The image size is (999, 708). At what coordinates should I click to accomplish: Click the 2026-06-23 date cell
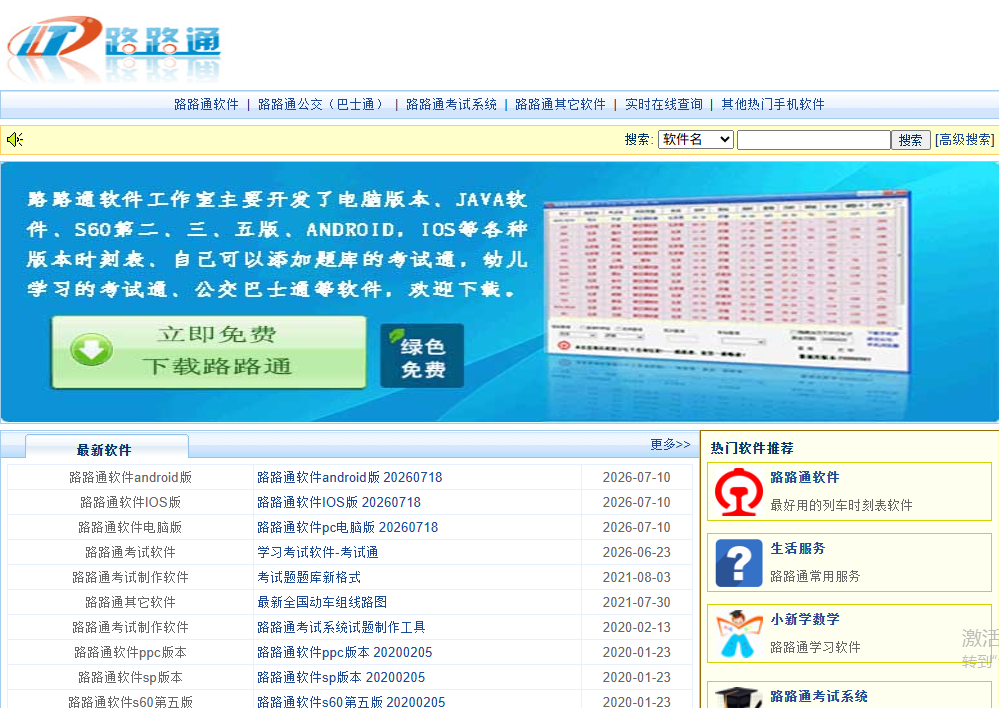pos(636,552)
